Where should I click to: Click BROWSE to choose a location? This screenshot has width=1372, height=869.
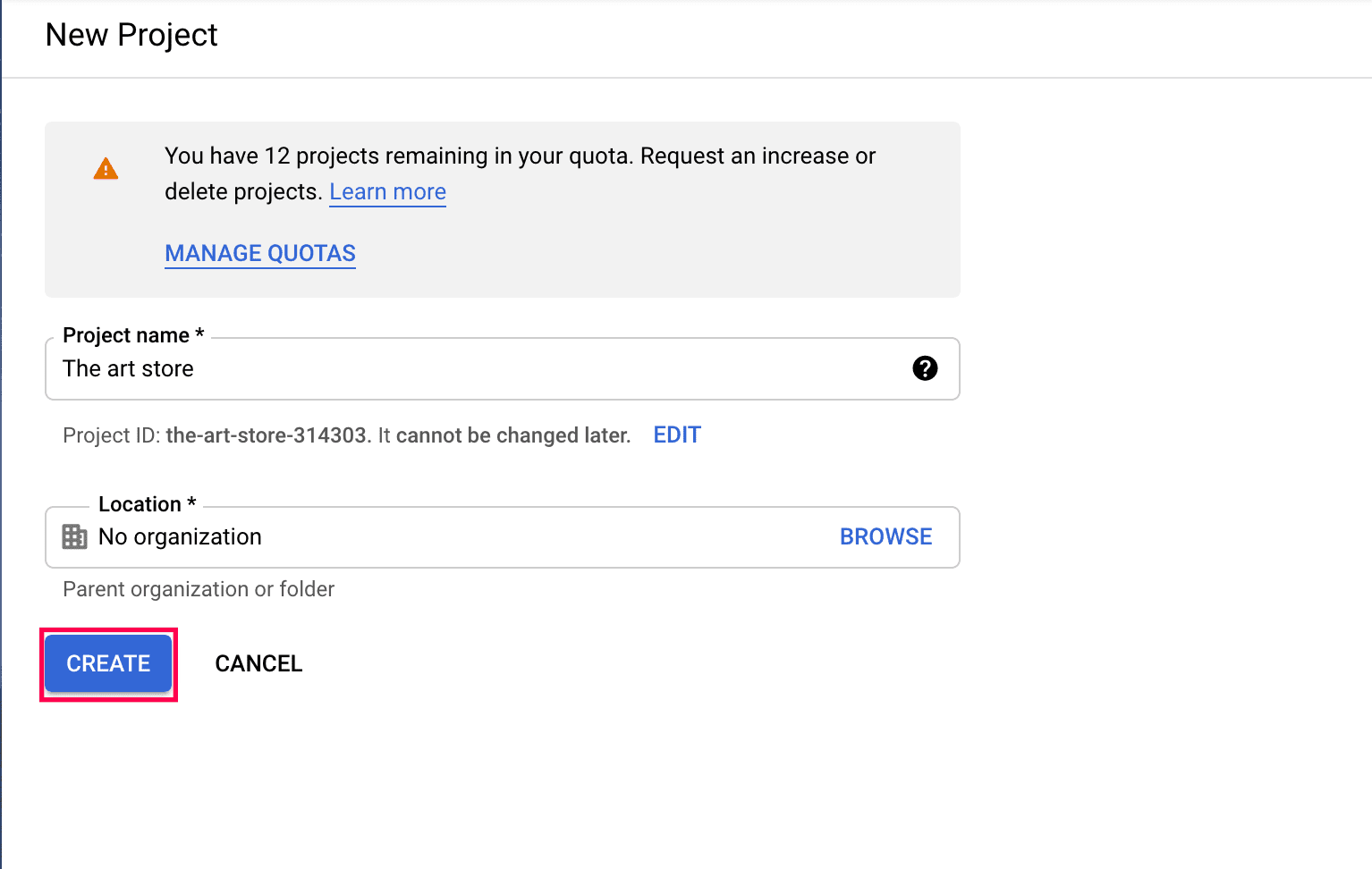pos(885,536)
